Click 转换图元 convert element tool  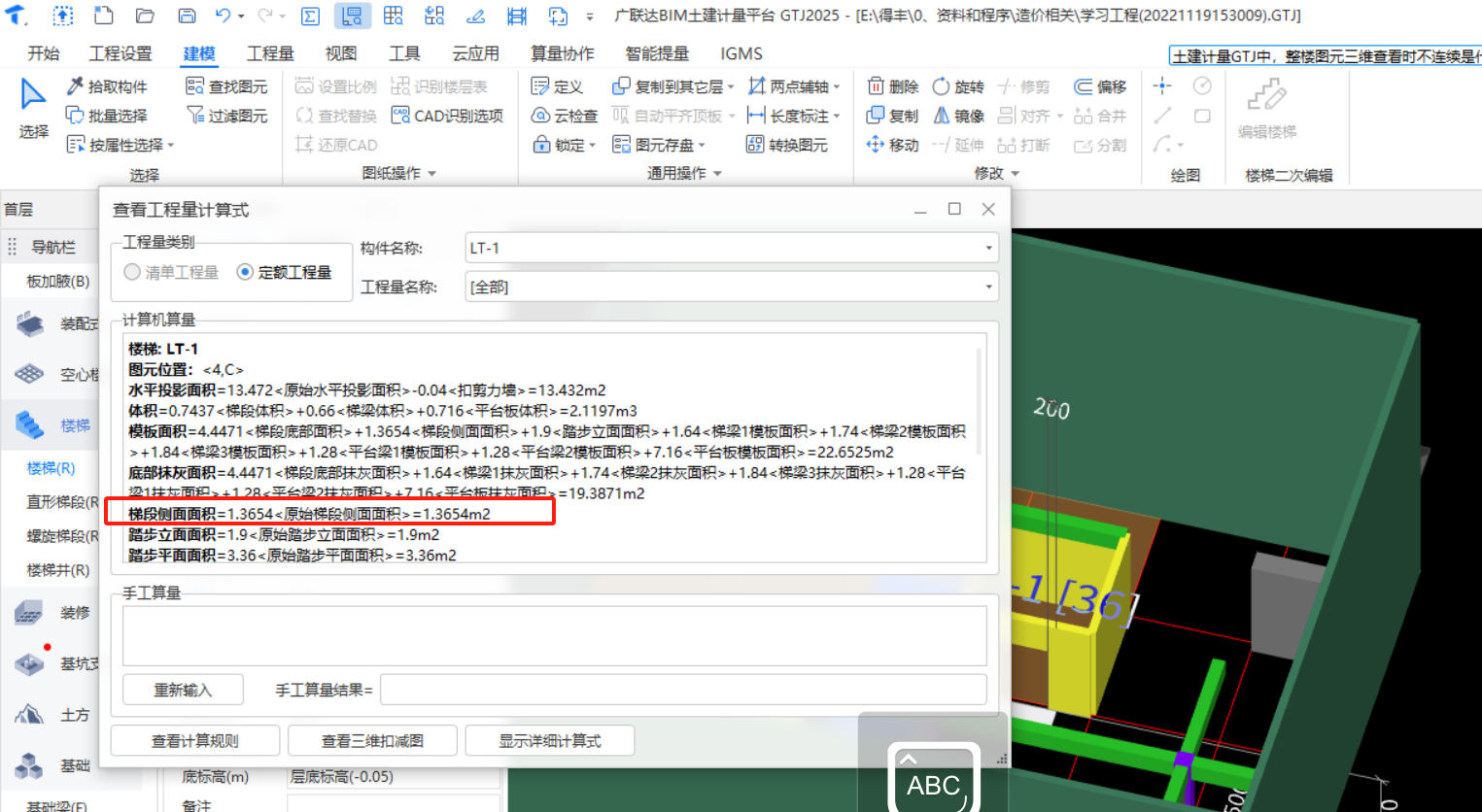[787, 145]
